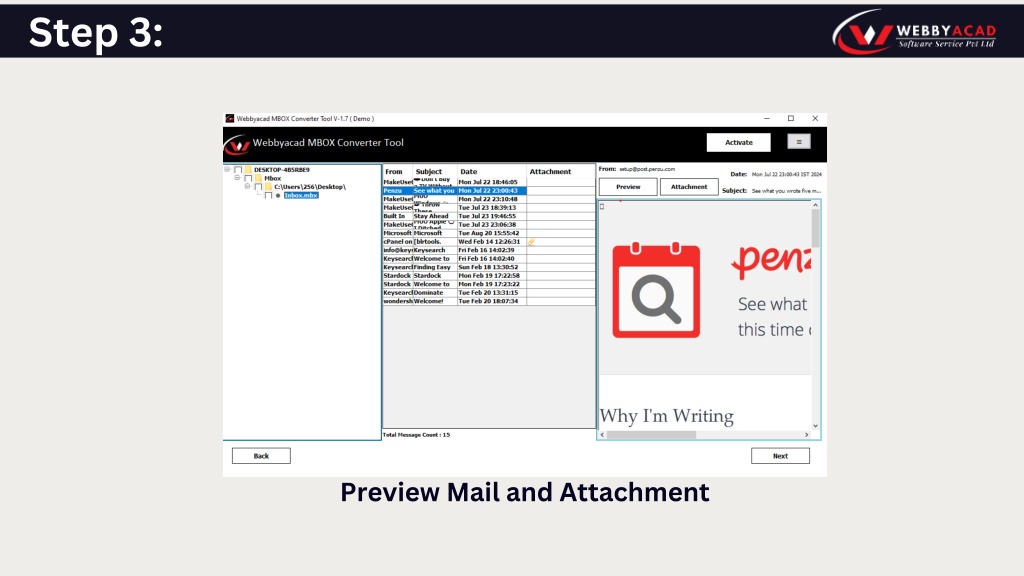Tick the Inbox.mbx checkbox
Image resolution: width=1024 pixels, height=576 pixels.
point(268,195)
